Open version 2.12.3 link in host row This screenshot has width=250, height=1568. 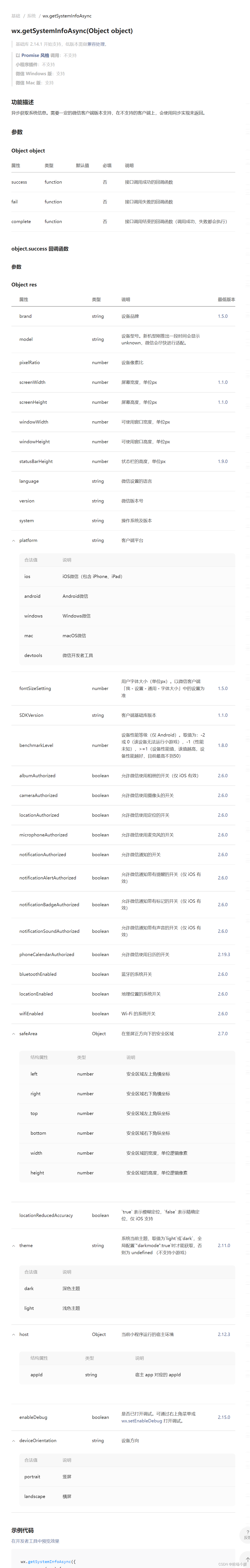coord(224,1334)
